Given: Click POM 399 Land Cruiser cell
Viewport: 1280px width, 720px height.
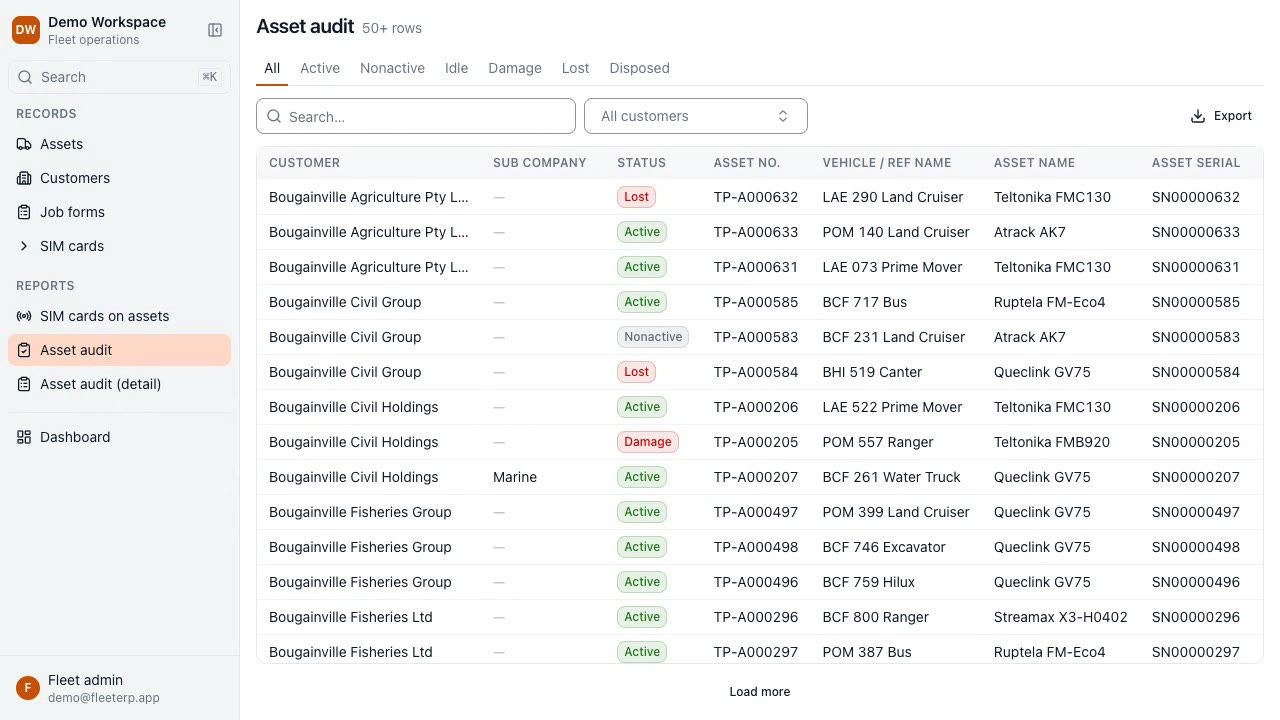Looking at the screenshot, I should tap(896, 512).
